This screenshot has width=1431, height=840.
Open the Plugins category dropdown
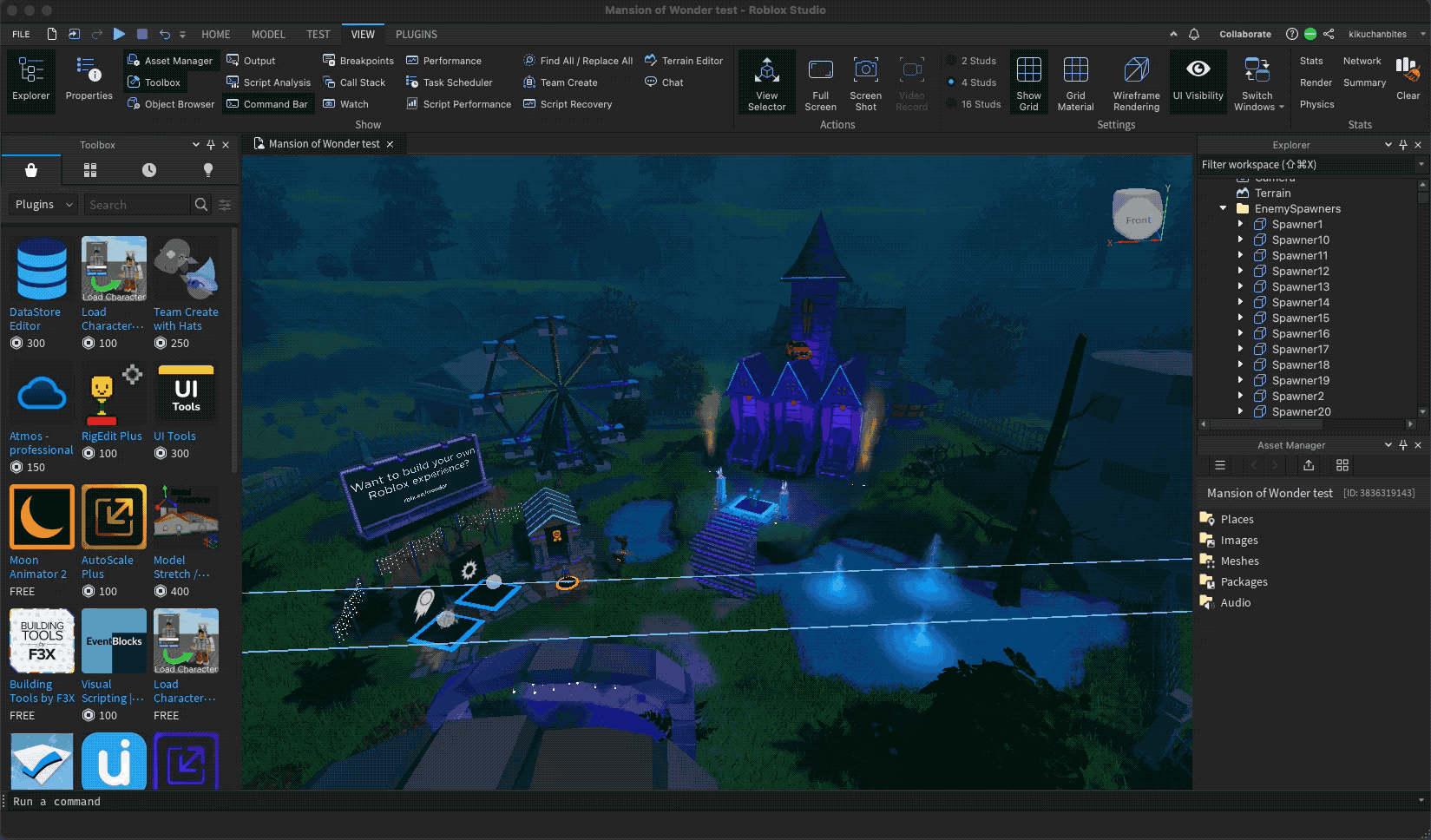(43, 205)
